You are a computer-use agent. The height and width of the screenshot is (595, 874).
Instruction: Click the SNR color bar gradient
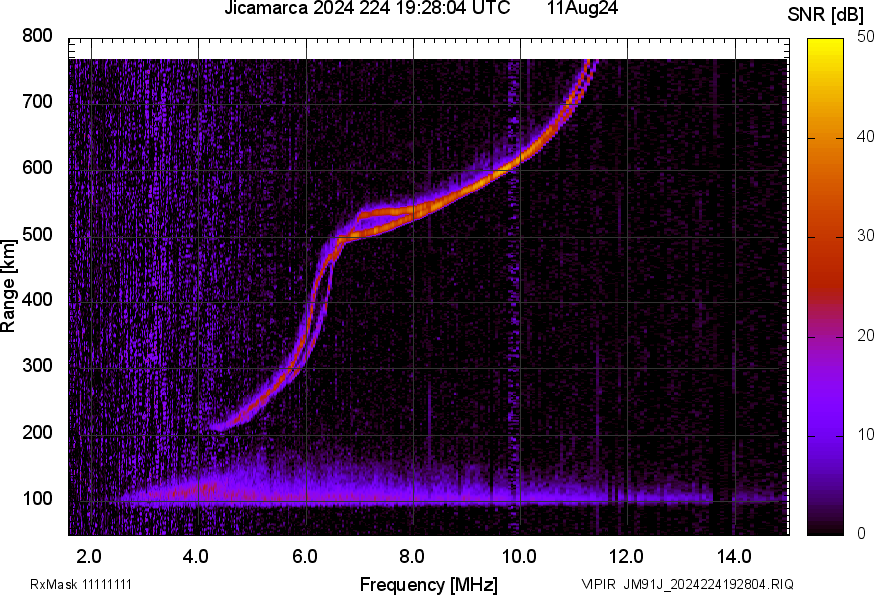(825, 287)
